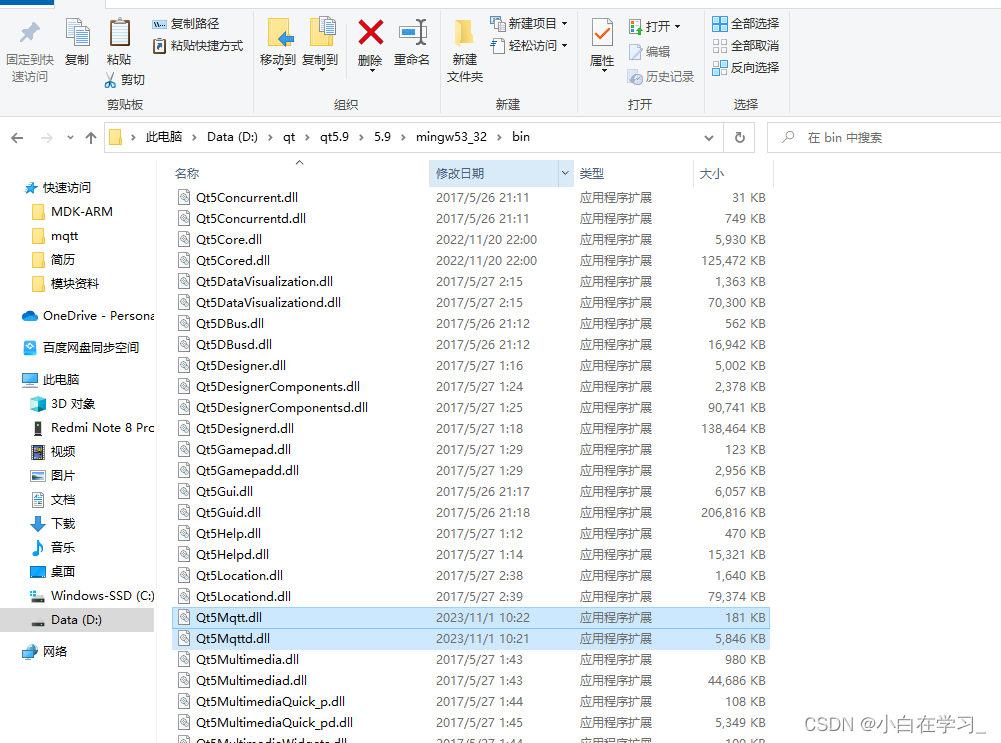Select 图片 (Pictures) in navigation pane
Screen dimensions: 1001x743
pos(54,476)
